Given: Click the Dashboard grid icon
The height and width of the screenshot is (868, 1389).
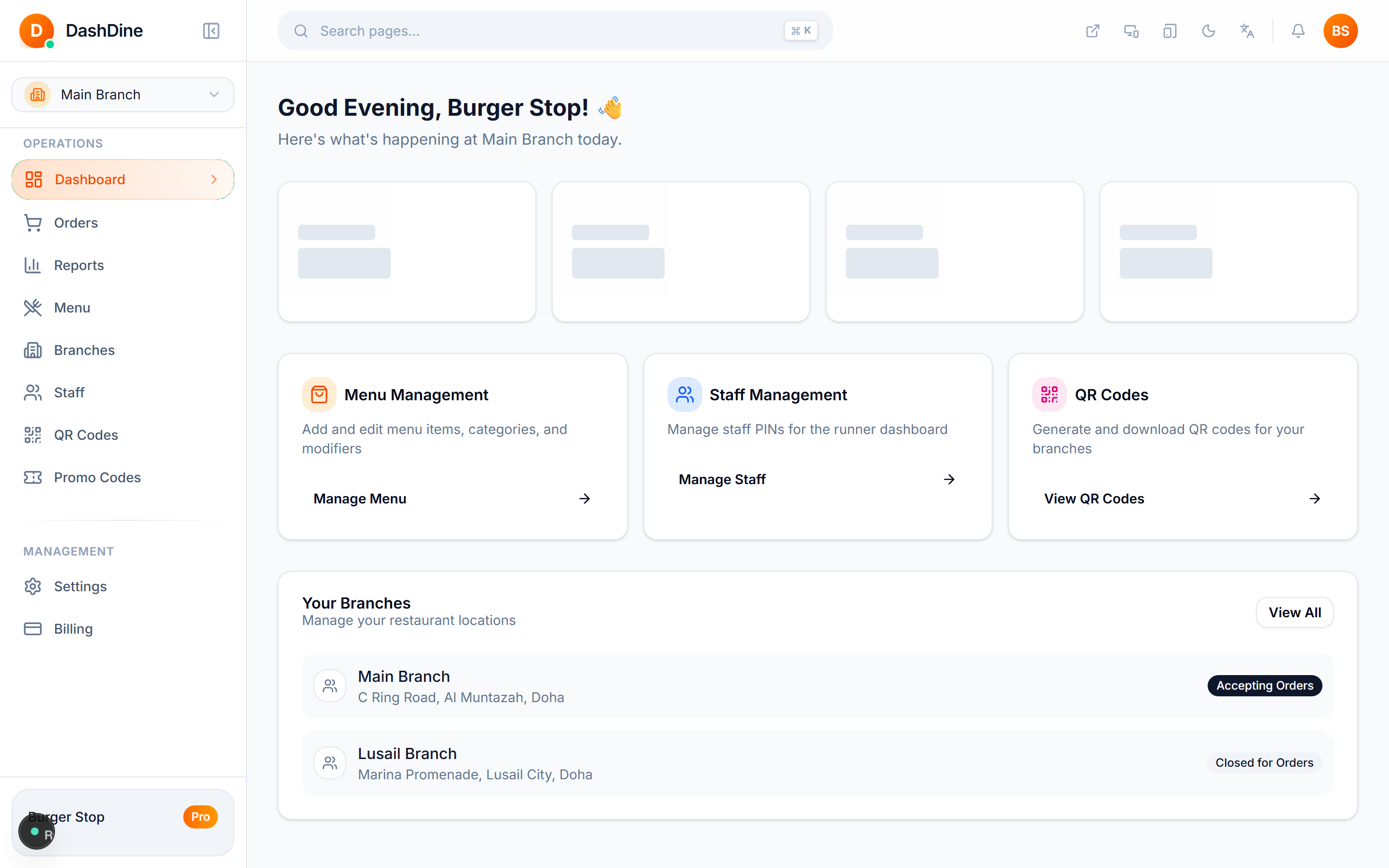Looking at the screenshot, I should [34, 179].
